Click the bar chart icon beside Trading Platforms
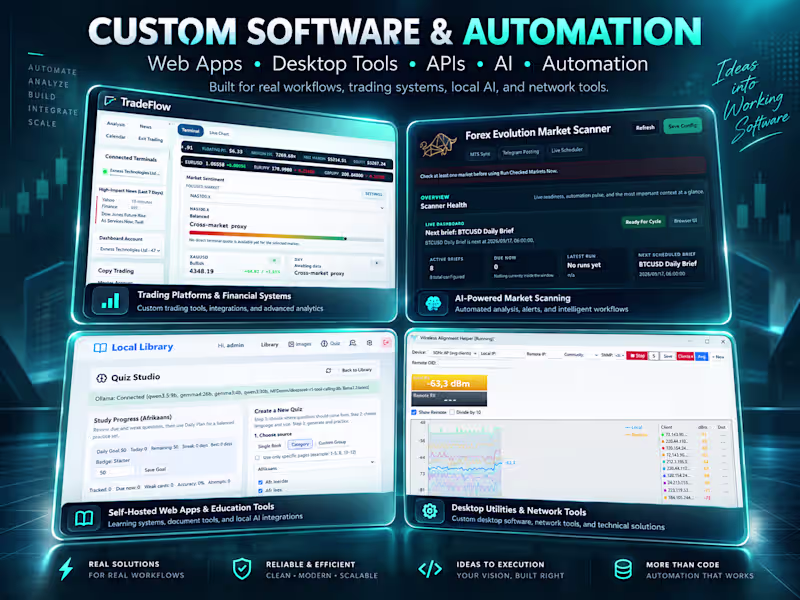 [110, 301]
